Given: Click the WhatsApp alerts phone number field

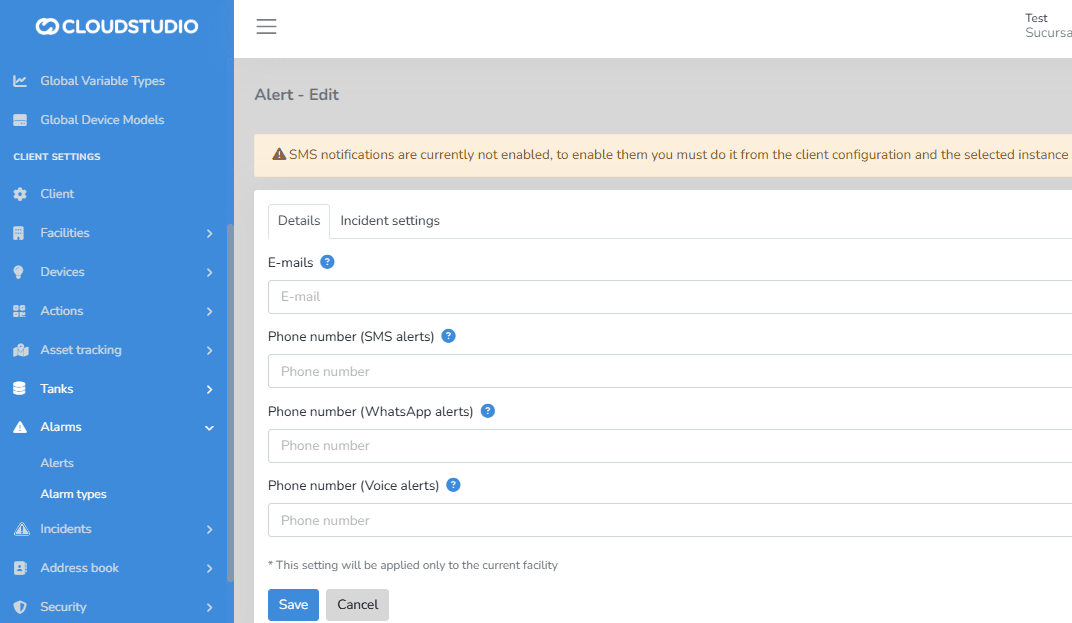Looking at the screenshot, I should click(x=670, y=446).
